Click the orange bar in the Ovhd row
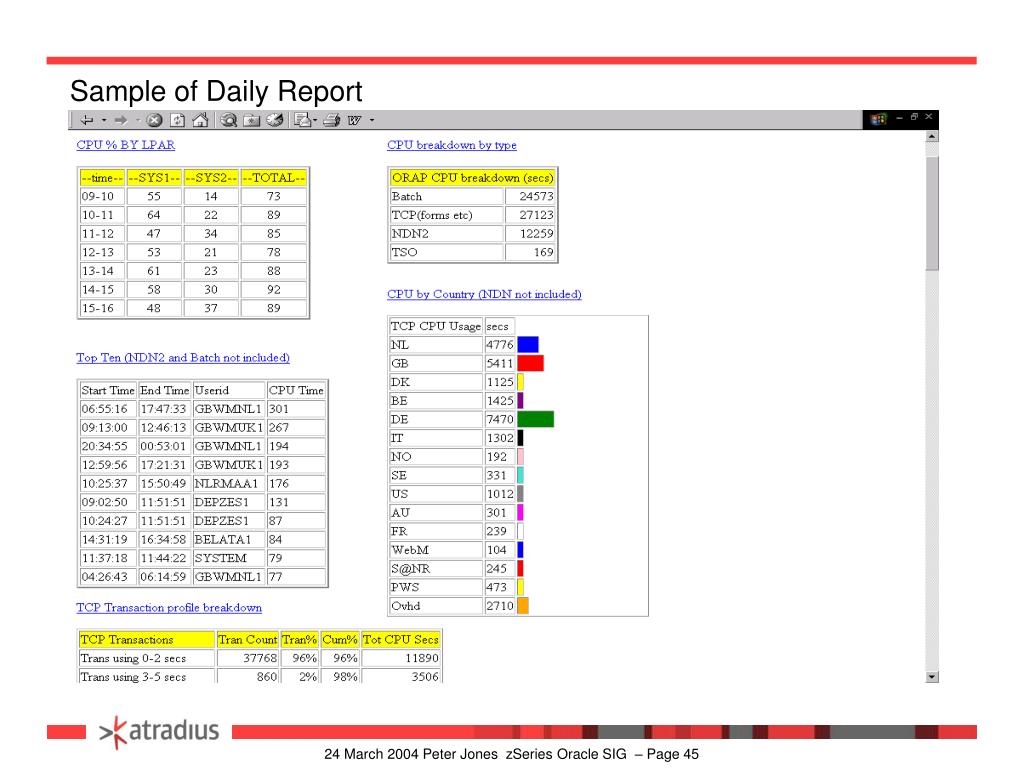The width and height of the screenshot is (1024, 768). (x=523, y=606)
